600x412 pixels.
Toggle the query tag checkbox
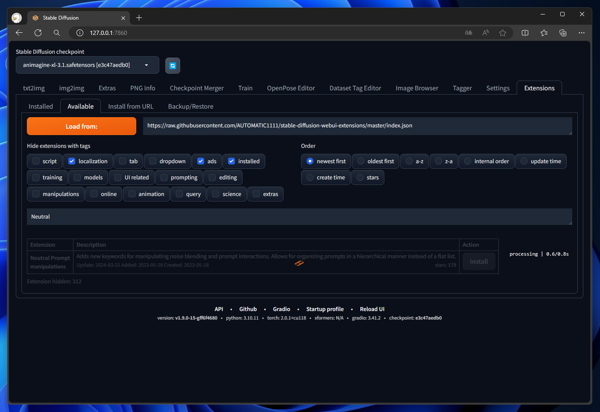179,194
